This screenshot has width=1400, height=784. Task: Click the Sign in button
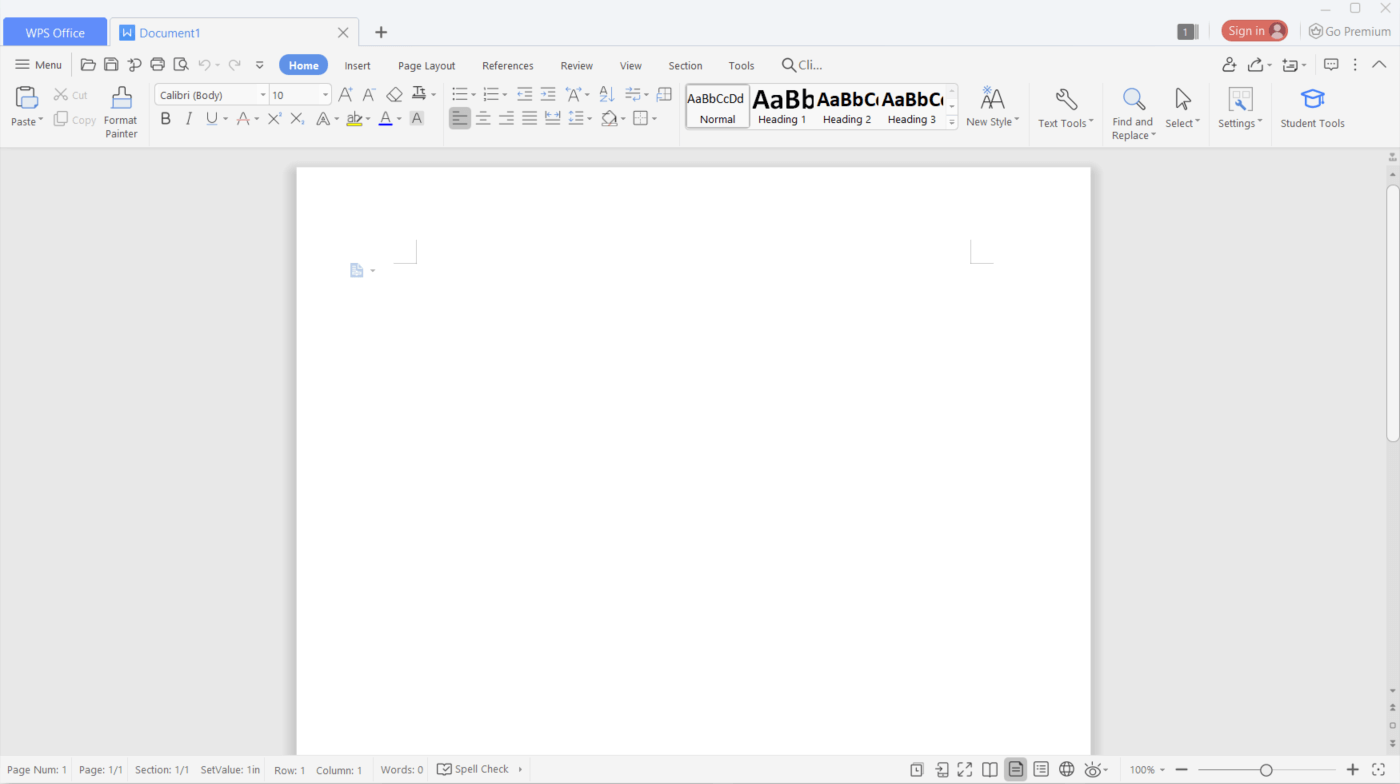[1254, 30]
